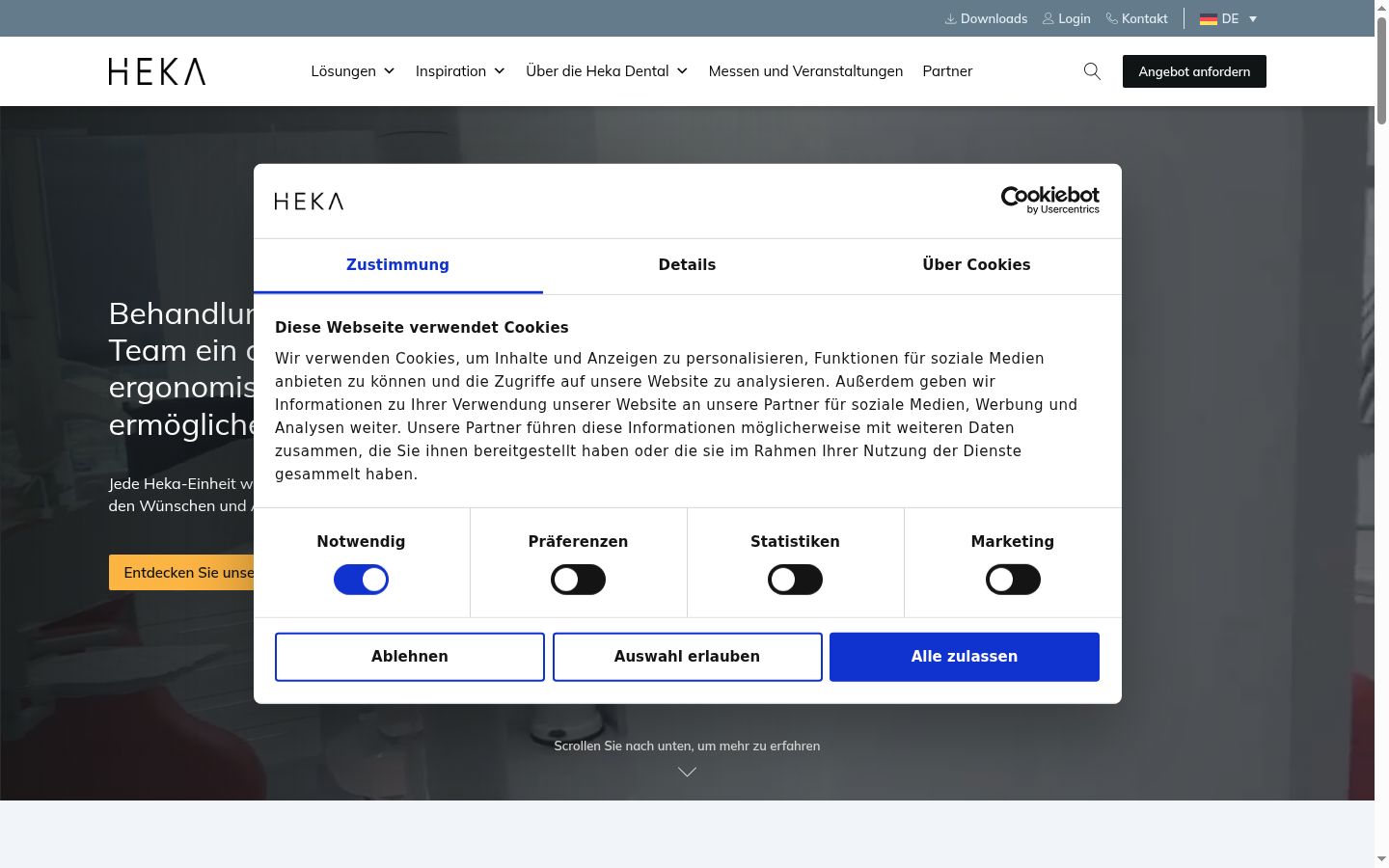Open the Login link
This screenshot has height=868, width=1389.
1066,19
